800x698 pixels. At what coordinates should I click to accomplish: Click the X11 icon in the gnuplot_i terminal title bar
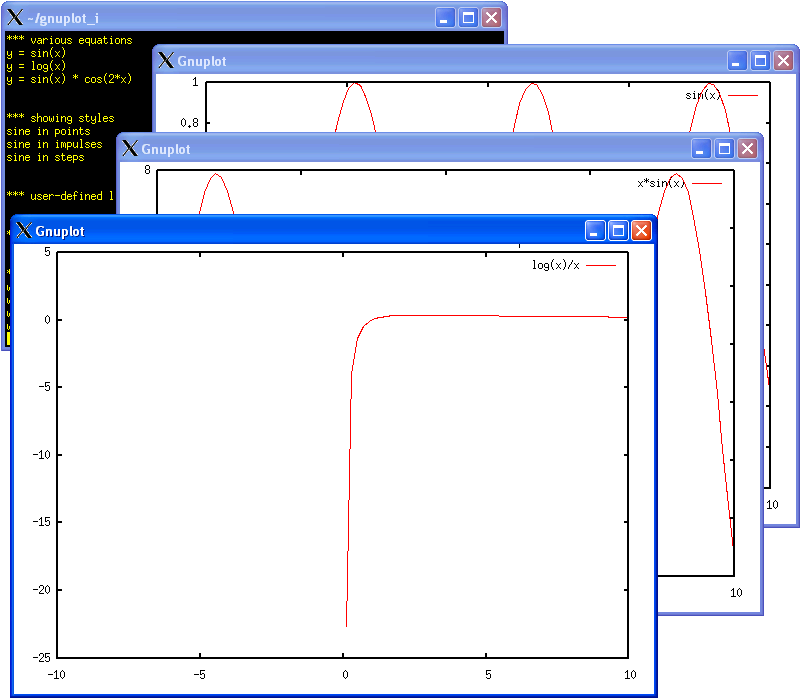point(15,17)
